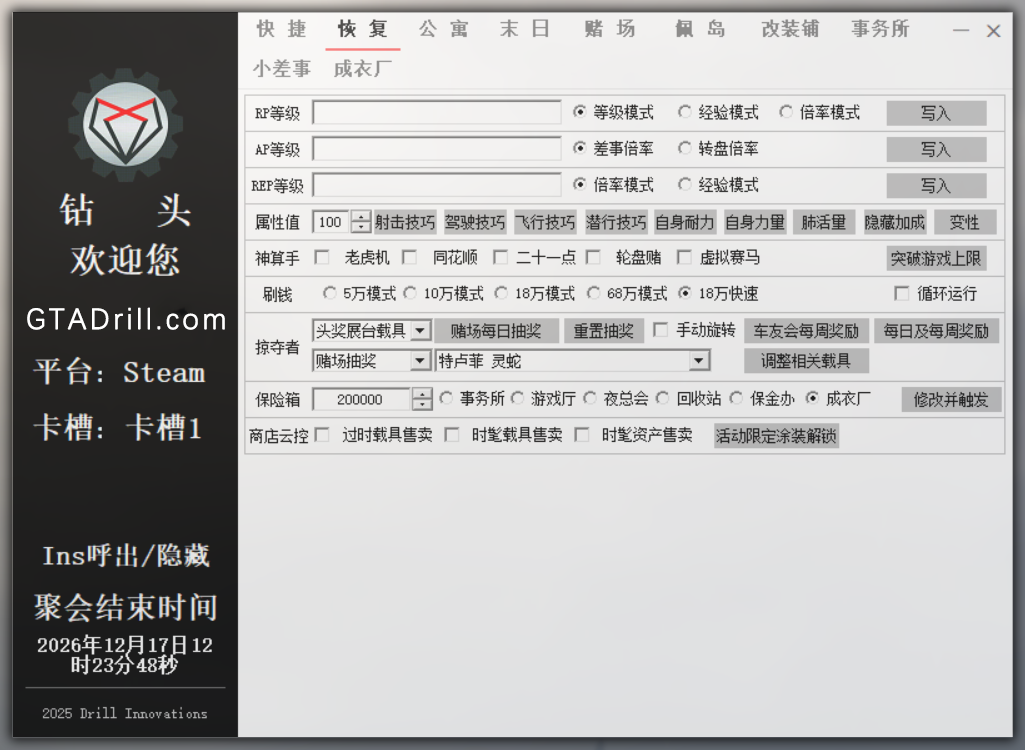Expand the 特卢菲 灵蛇 vehicle dropdown
The image size is (1025, 750).
coord(573,360)
